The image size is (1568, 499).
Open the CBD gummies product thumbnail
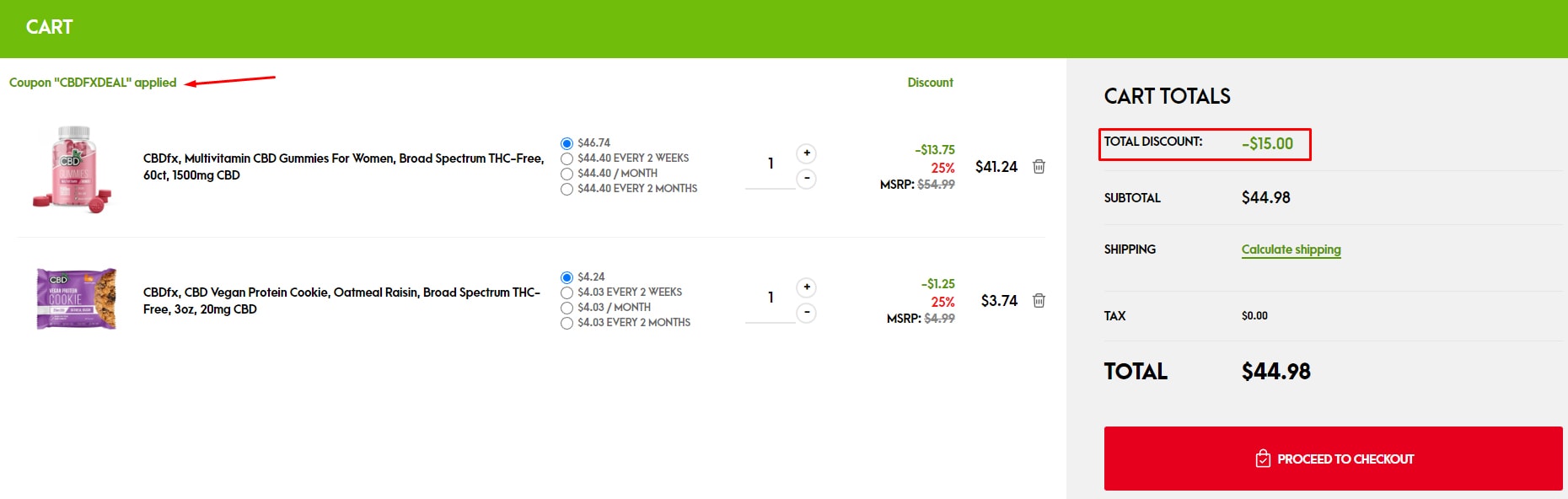73,169
